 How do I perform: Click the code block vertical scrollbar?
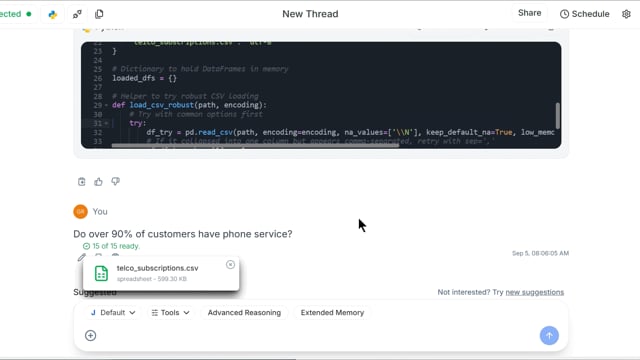coord(557,116)
